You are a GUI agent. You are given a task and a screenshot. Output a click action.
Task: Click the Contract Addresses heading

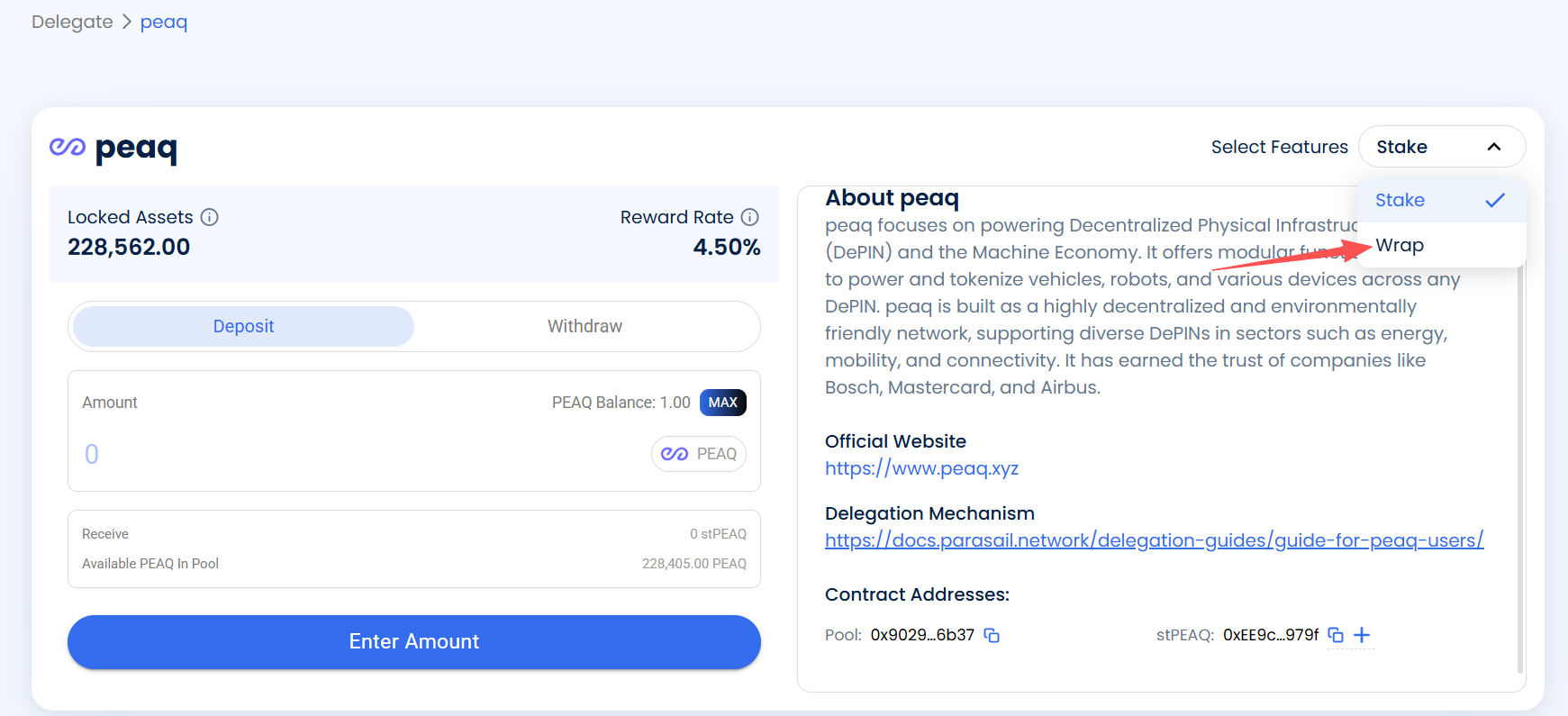click(x=917, y=594)
